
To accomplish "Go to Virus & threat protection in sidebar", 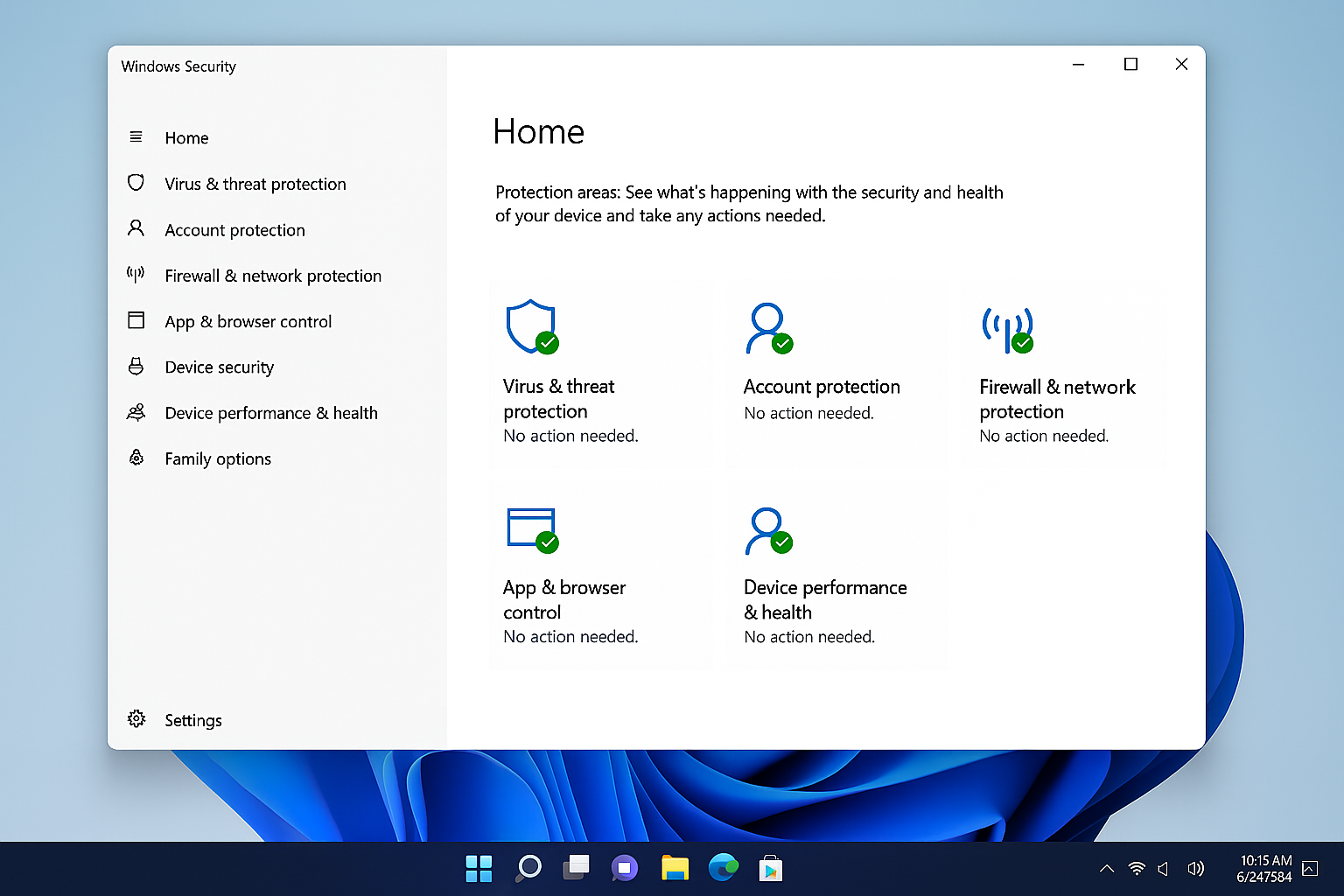I will (x=255, y=184).
